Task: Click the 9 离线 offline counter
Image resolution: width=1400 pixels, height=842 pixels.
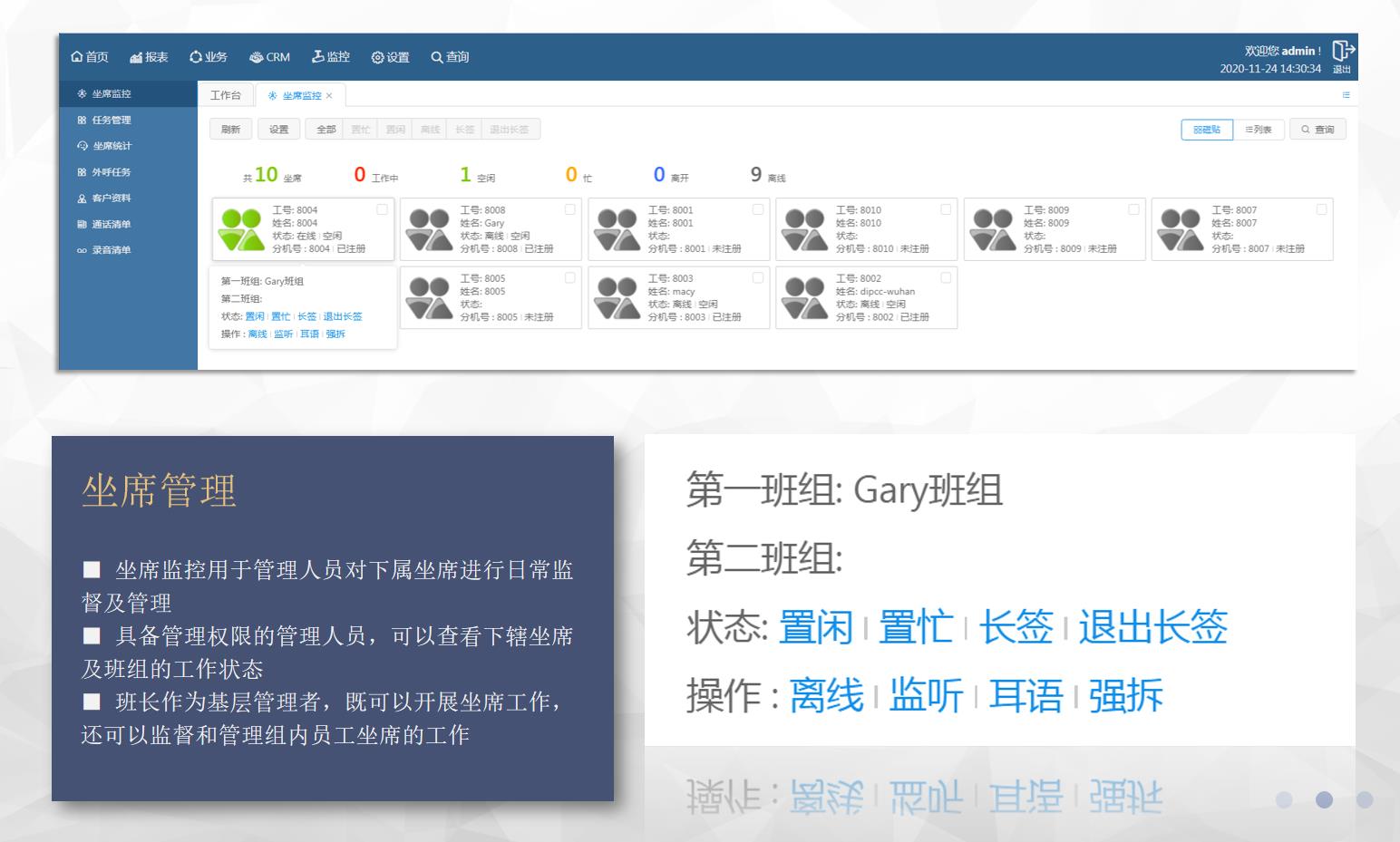Action: coord(768,175)
